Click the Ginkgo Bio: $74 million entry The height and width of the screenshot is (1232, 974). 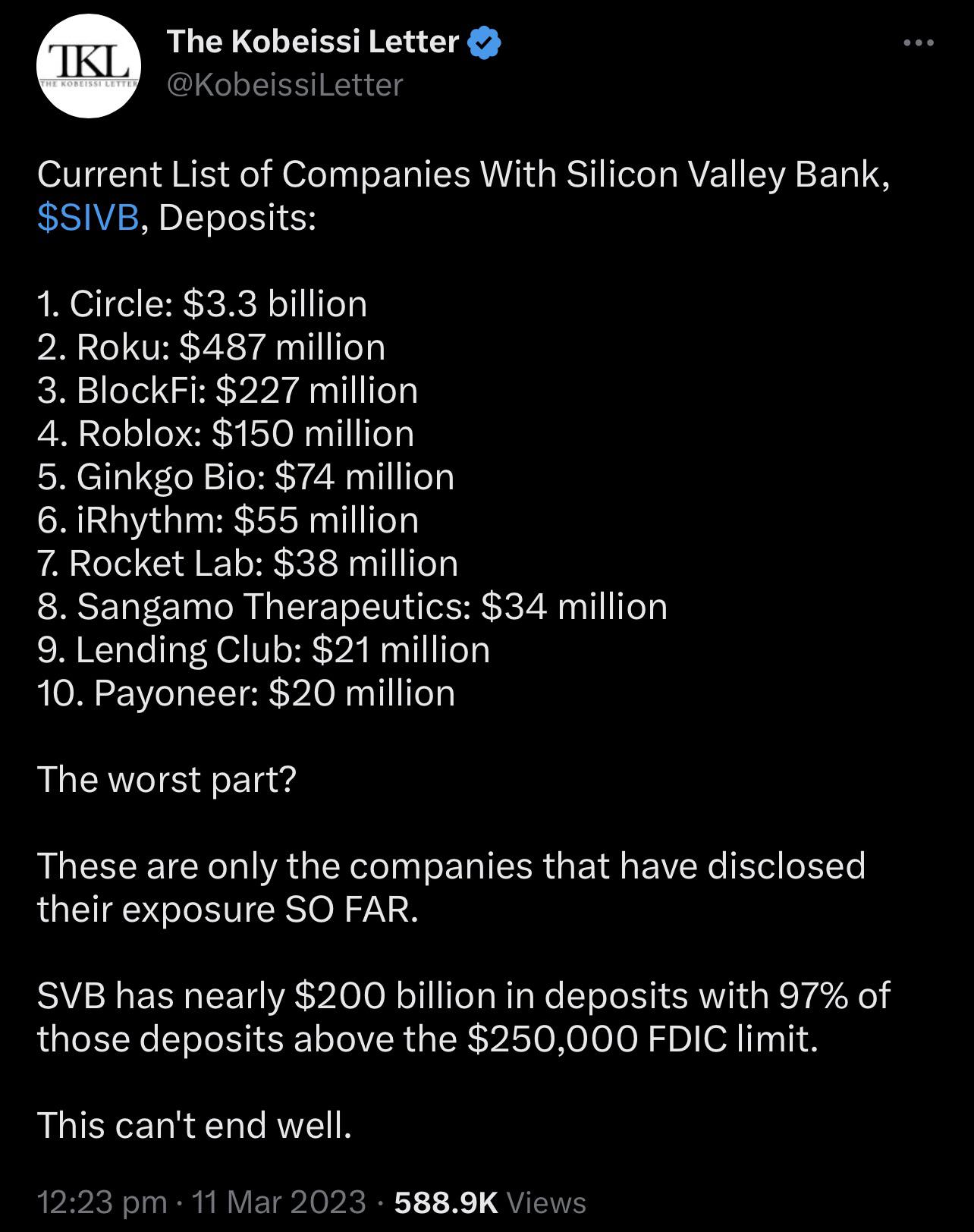tap(246, 477)
